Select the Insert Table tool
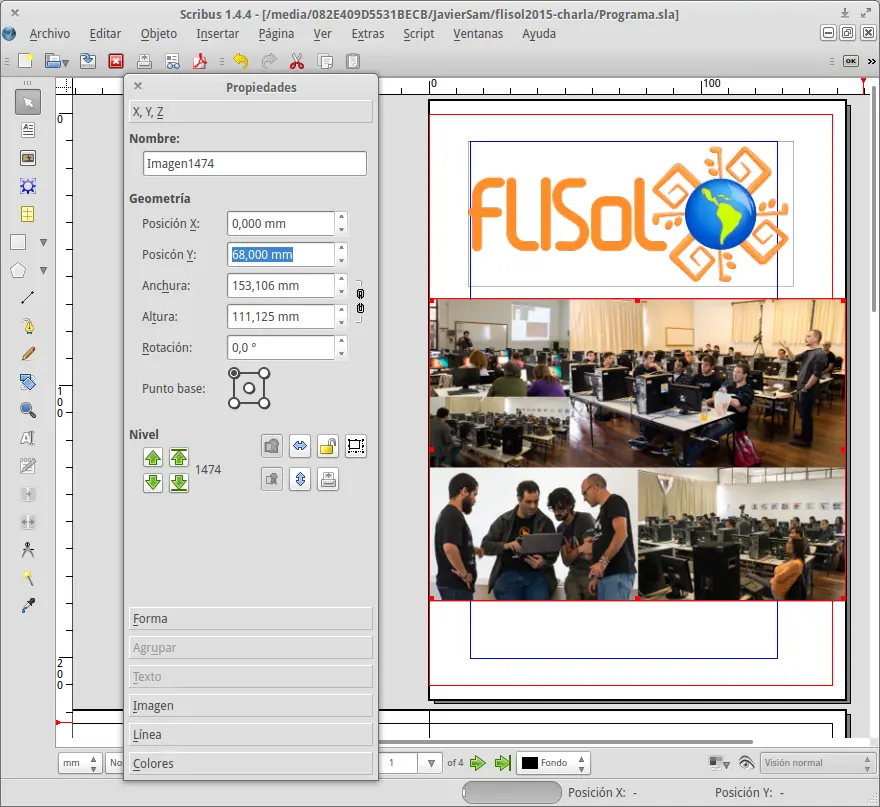 point(28,214)
